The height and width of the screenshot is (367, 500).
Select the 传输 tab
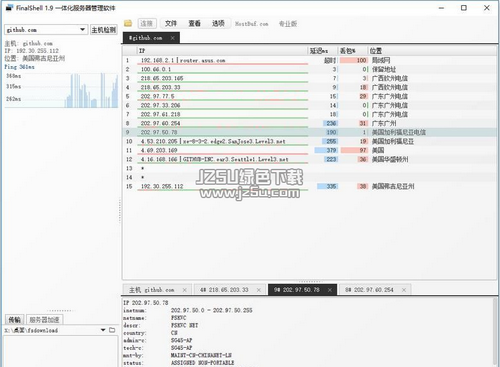(x=14, y=320)
